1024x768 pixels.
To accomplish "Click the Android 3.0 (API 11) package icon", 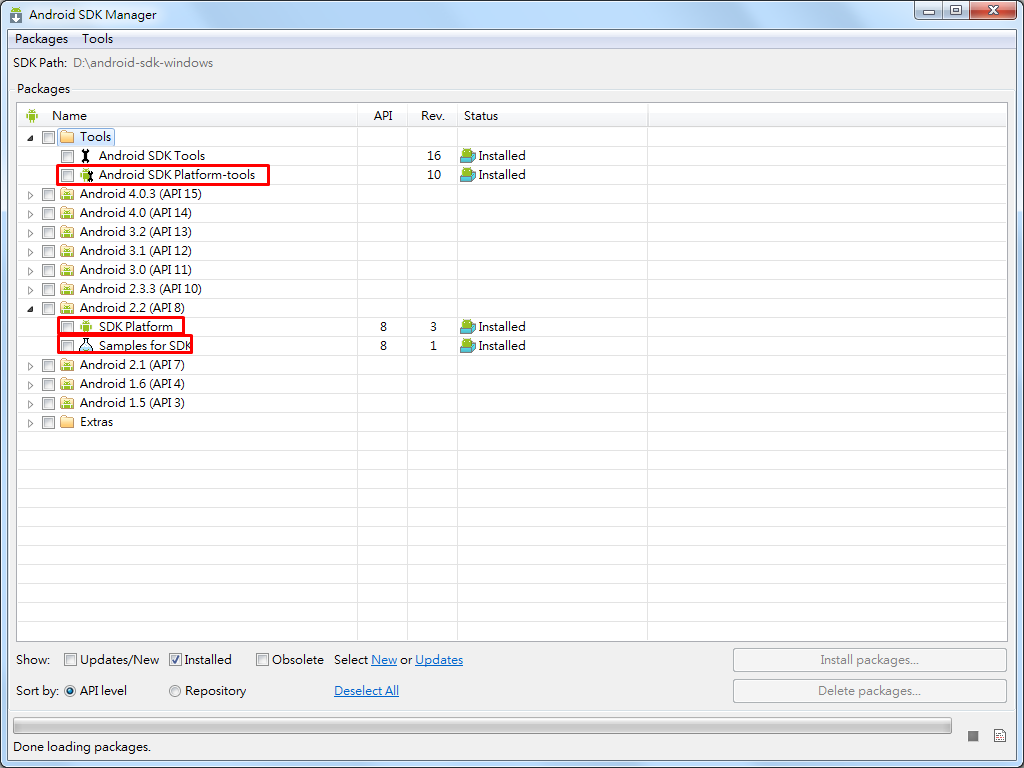I will (x=67, y=270).
